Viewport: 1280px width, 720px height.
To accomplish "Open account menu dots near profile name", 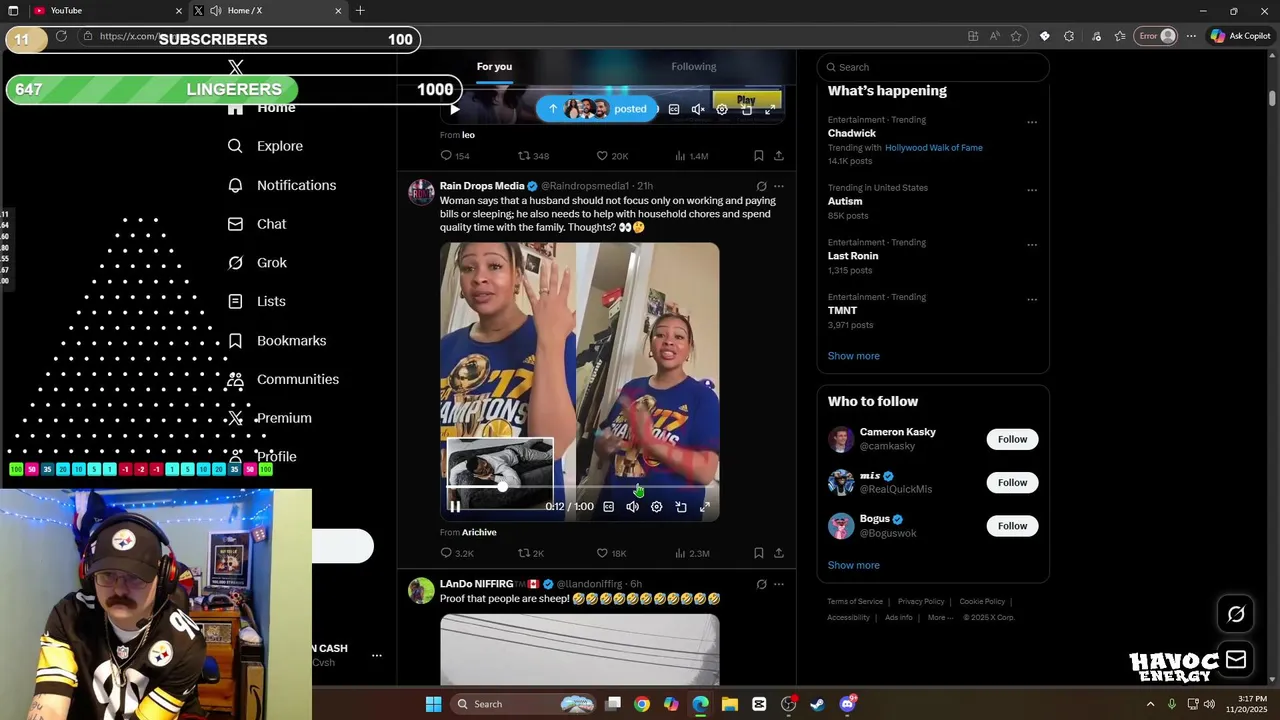I will [x=377, y=655].
